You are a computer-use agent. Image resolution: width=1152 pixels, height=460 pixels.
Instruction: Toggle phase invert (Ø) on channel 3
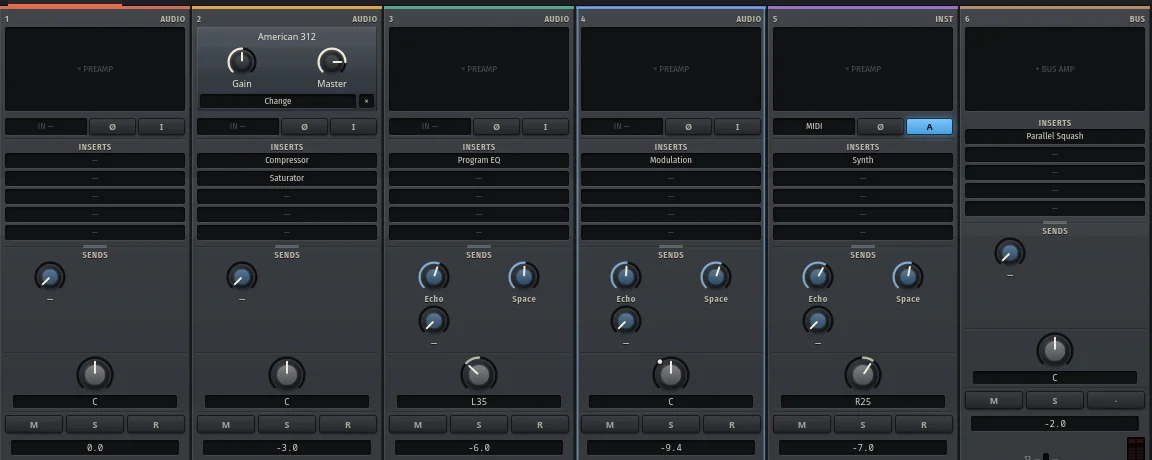496,126
